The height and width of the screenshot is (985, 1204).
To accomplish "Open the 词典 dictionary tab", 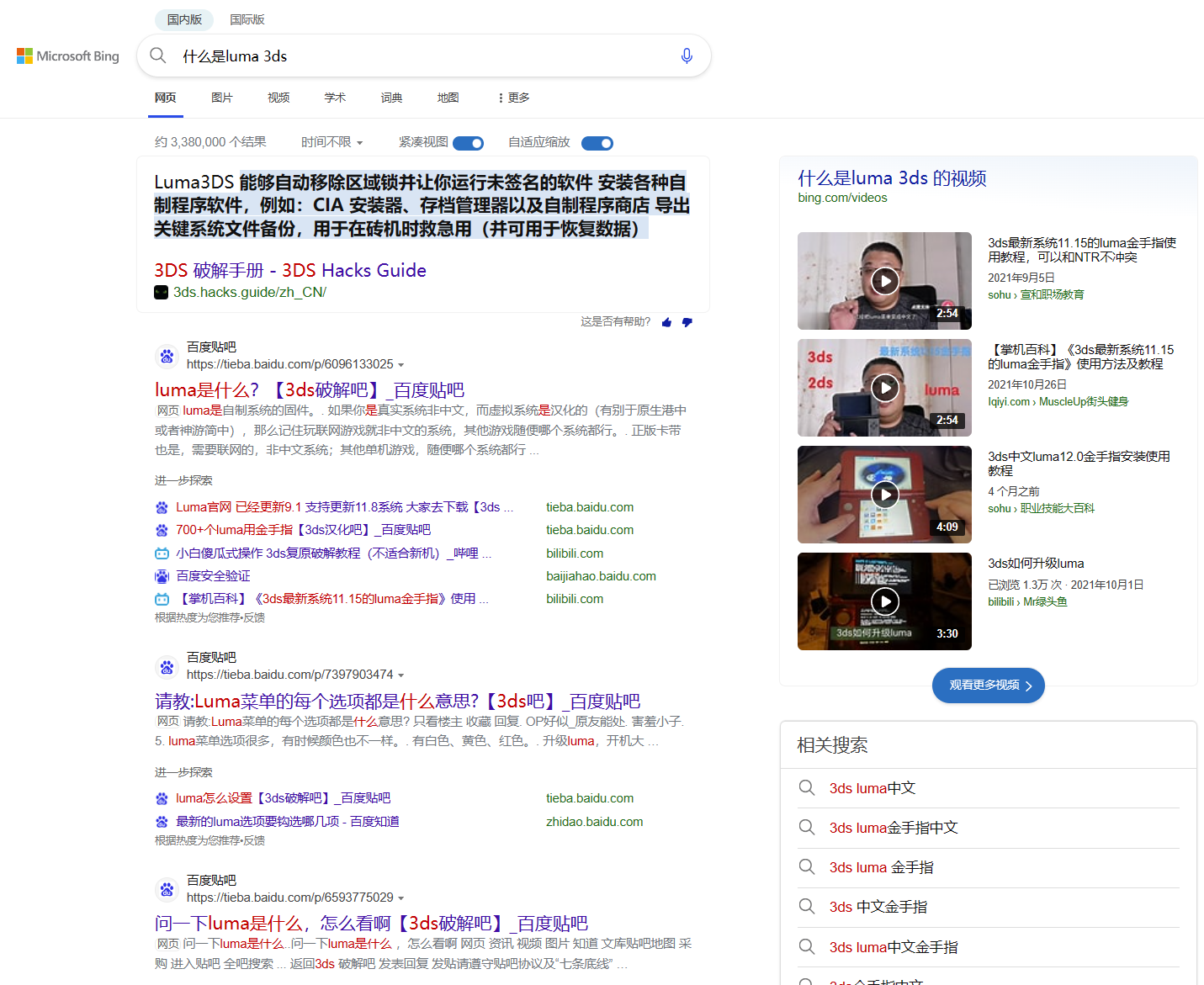I will point(391,98).
